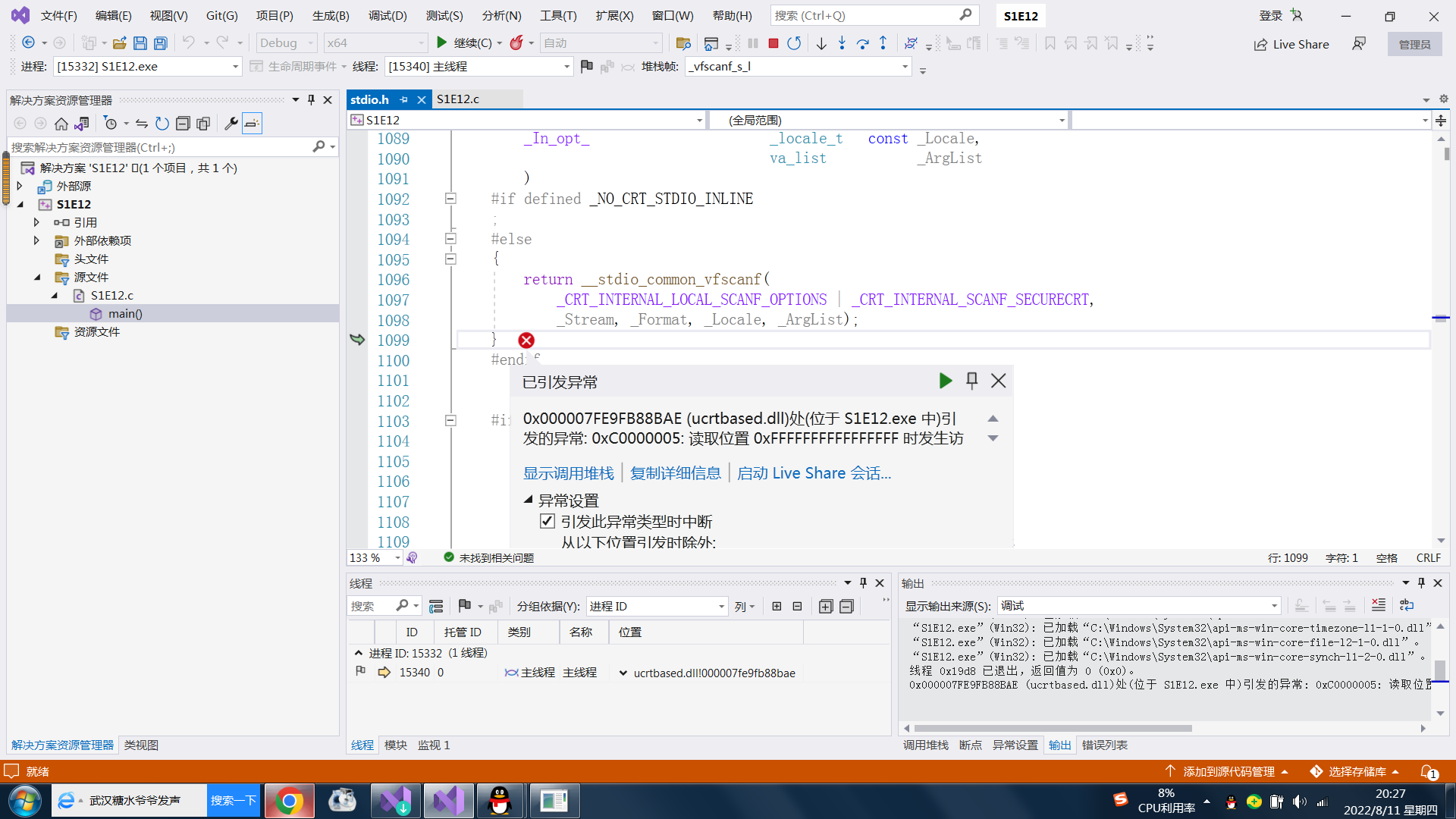Toggle break when this exception type is thrown
The image size is (1456, 819).
click(x=548, y=521)
